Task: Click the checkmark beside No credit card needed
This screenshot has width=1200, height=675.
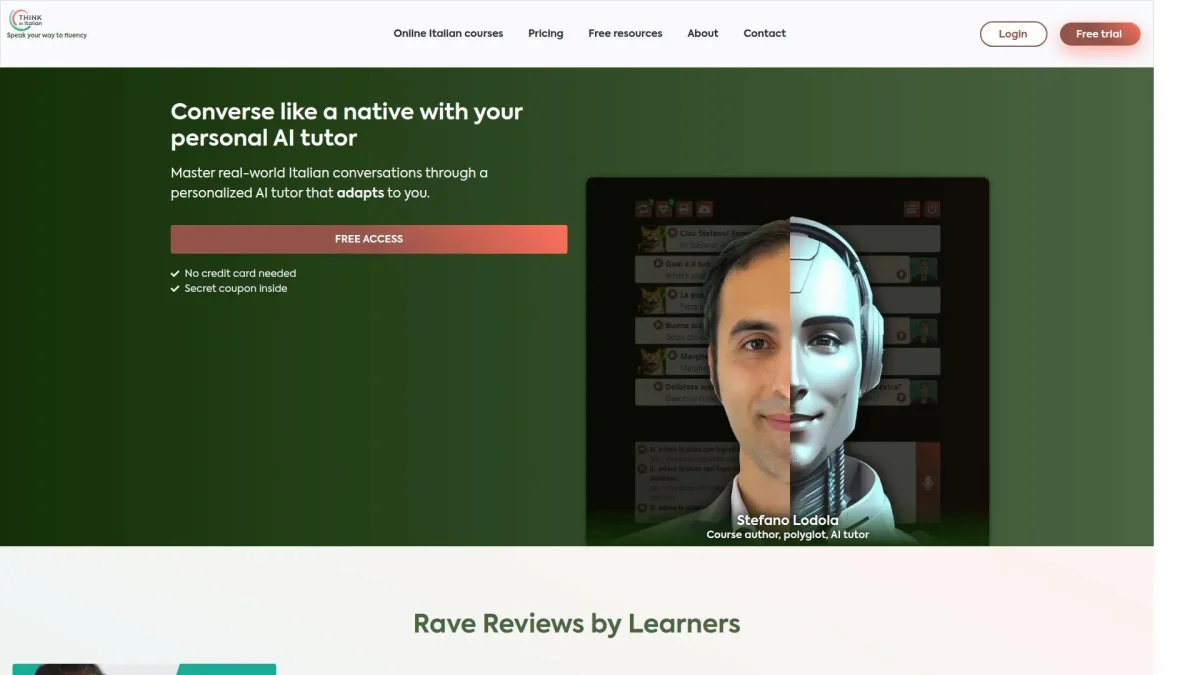Action: tap(175, 273)
